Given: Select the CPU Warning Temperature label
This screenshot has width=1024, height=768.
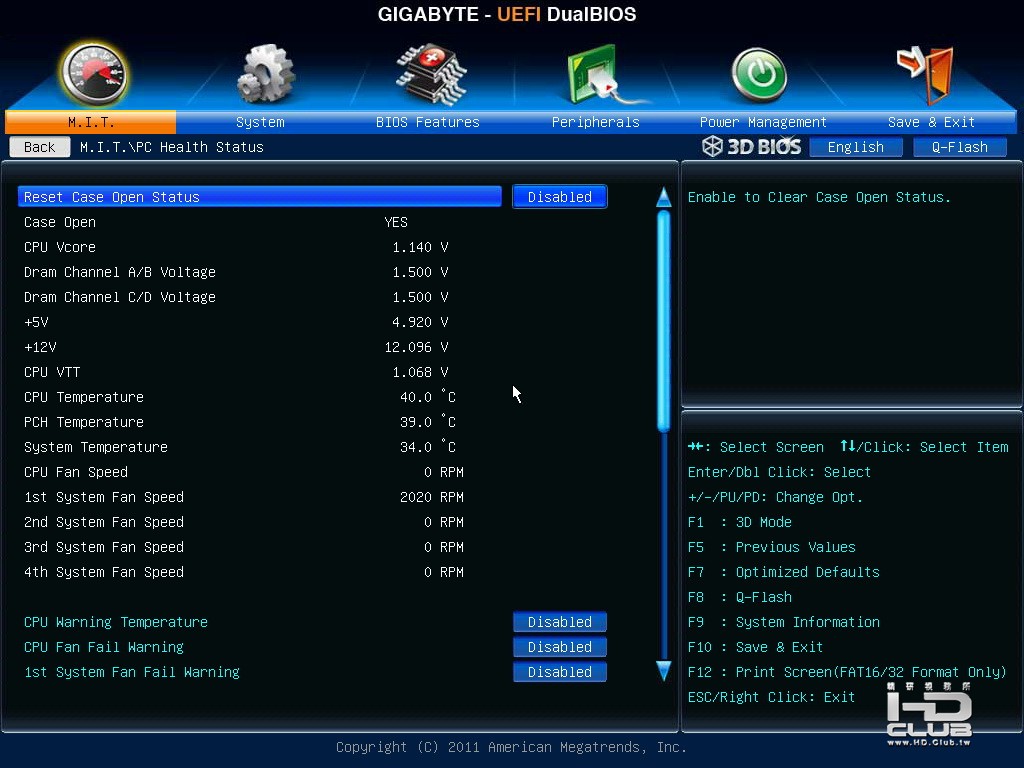Looking at the screenshot, I should tap(116, 622).
